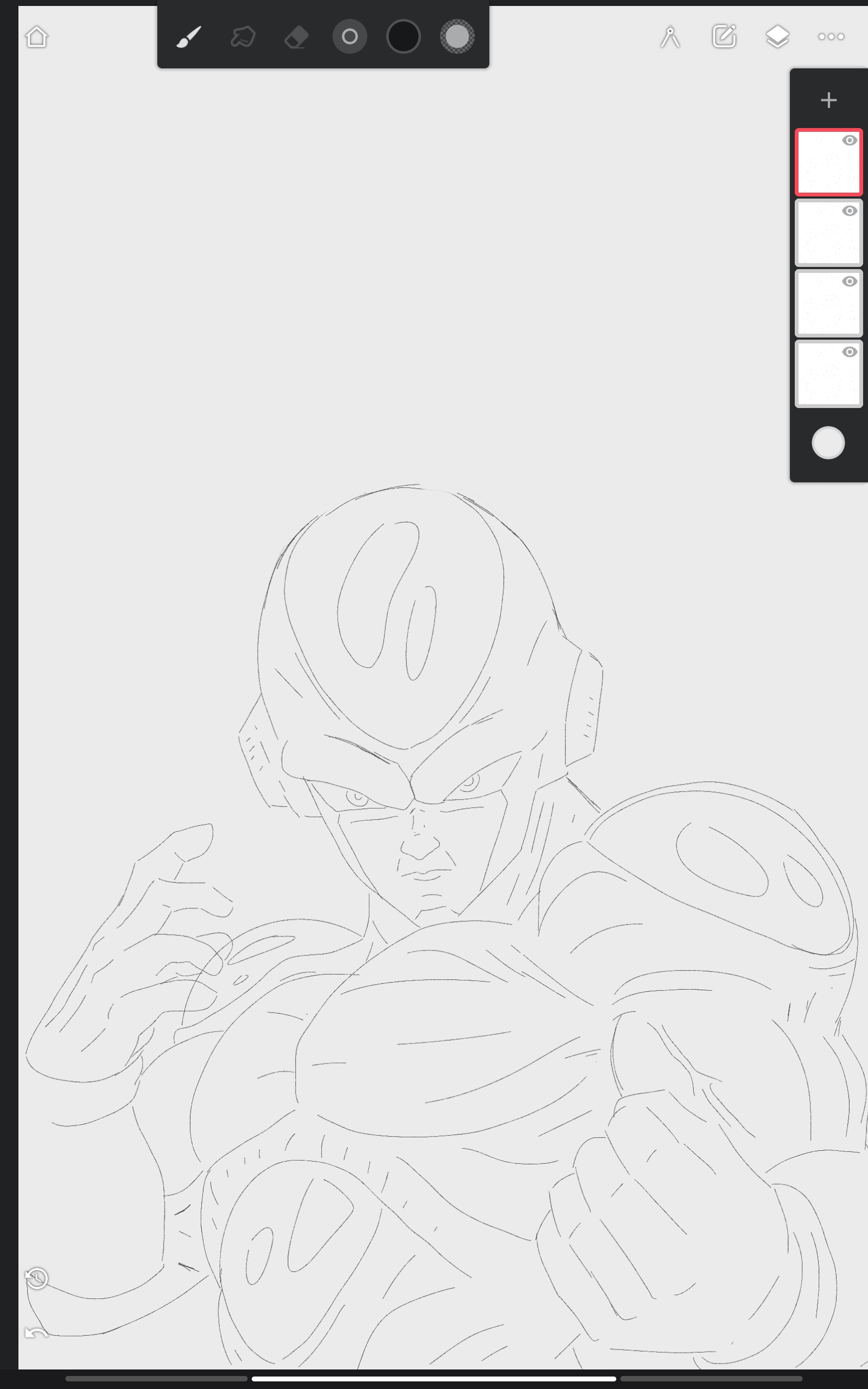Screen dimensions: 868x1389
Task: Add a new layer with plus button
Action: 828,100
